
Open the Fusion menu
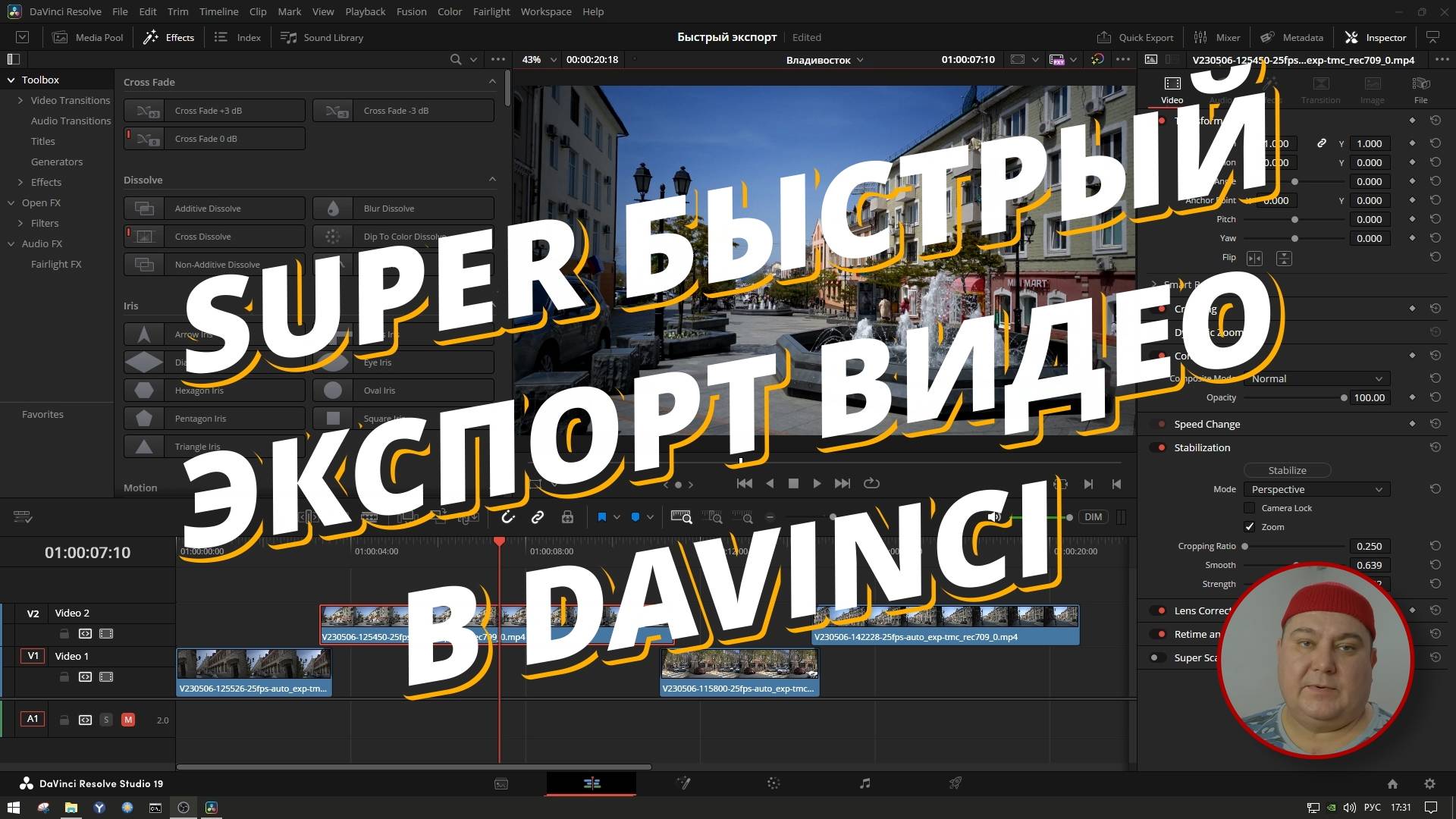pos(411,11)
